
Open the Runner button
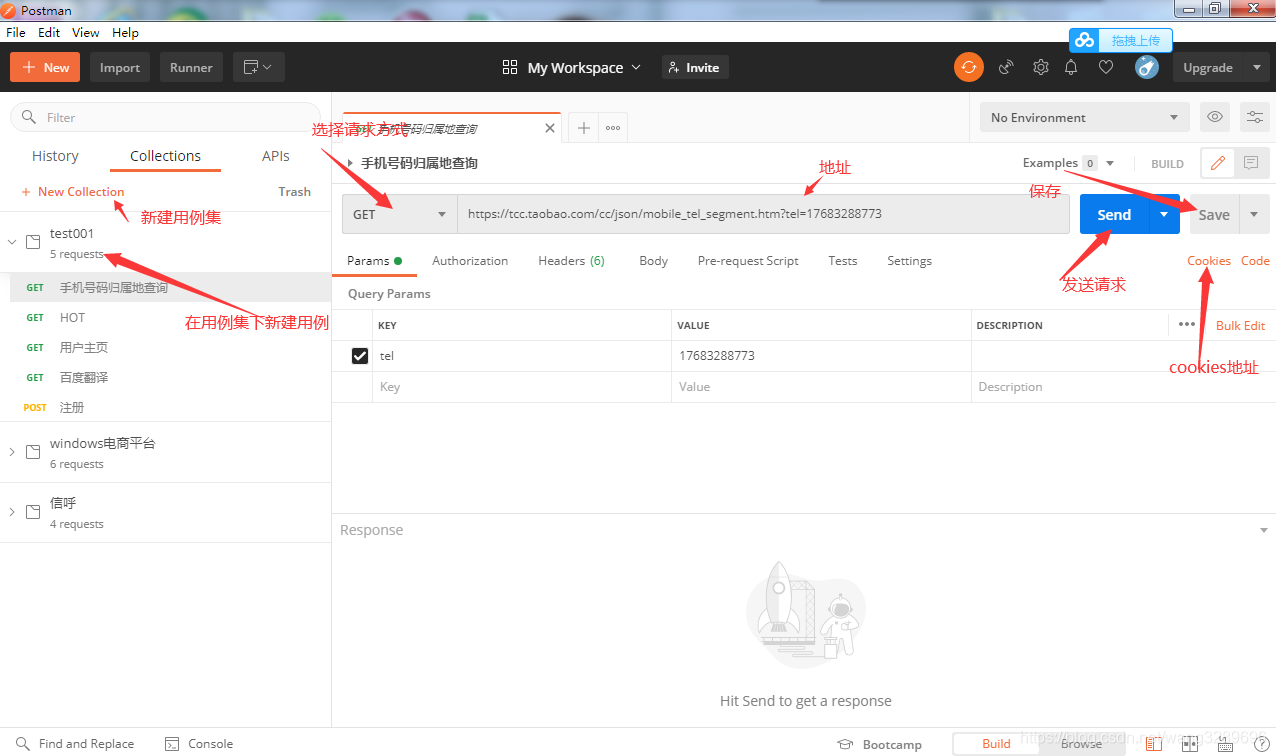click(x=191, y=67)
